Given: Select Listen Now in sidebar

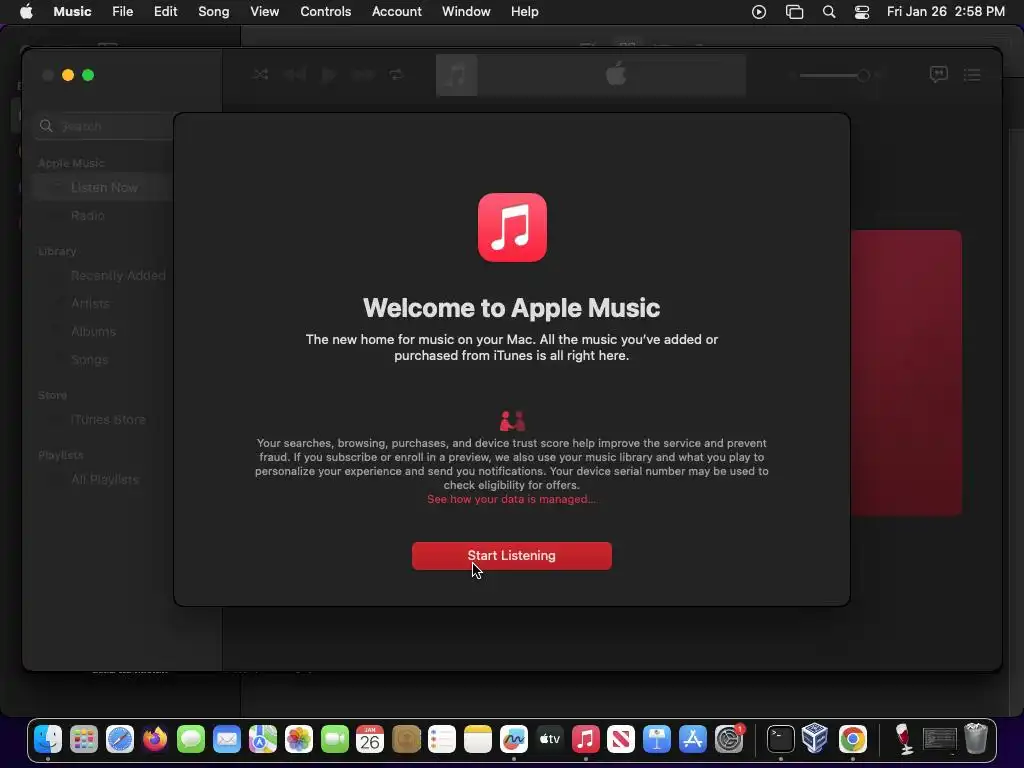Looking at the screenshot, I should pos(104,187).
